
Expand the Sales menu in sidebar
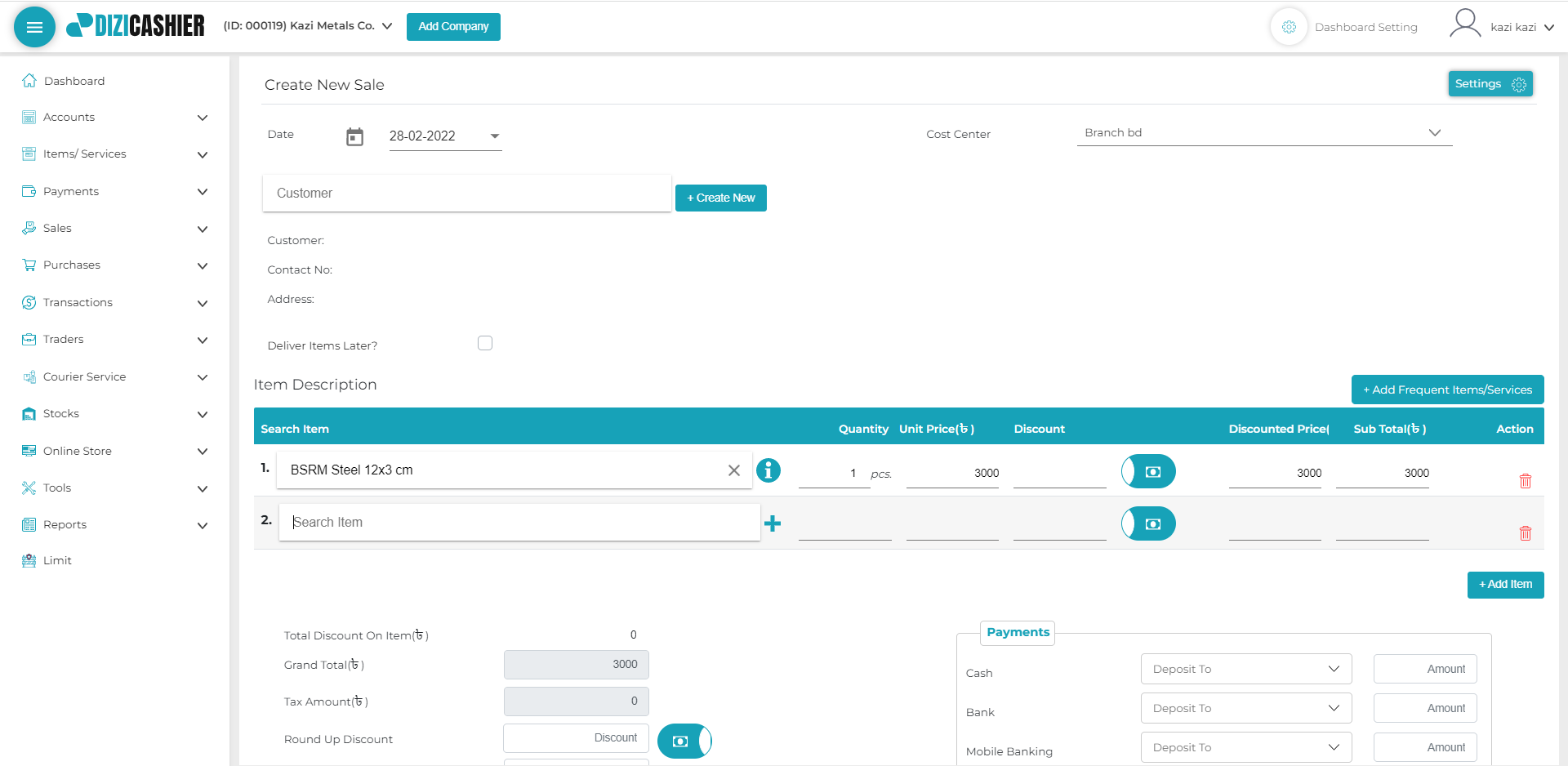tap(114, 229)
